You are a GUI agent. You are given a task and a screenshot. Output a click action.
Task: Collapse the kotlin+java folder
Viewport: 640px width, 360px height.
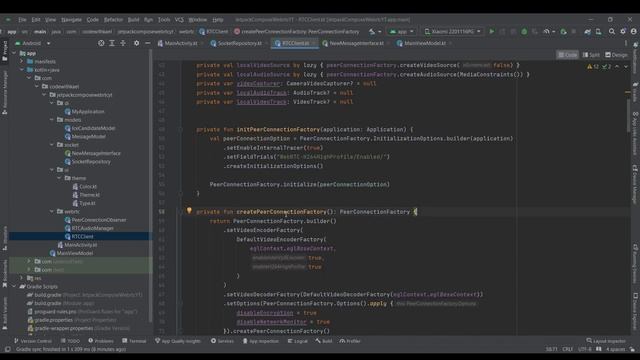21,70
